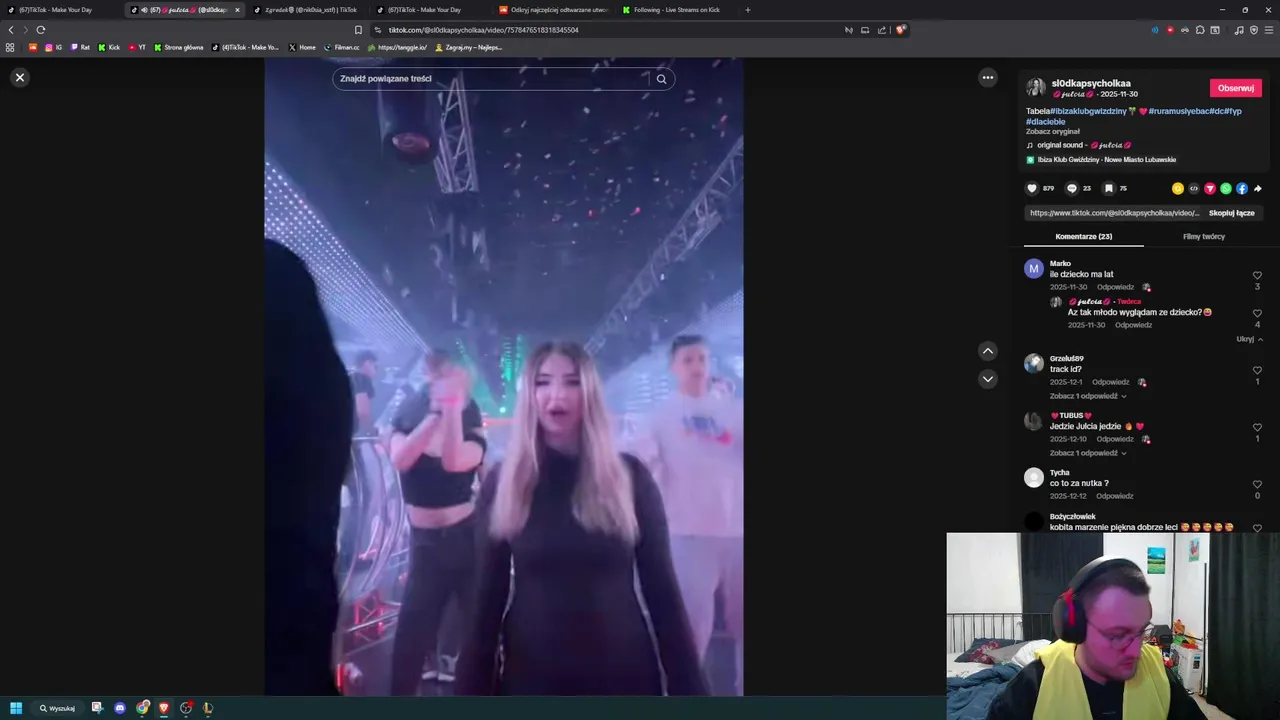
Task: Open Marko's avatar
Action: pyautogui.click(x=1034, y=268)
